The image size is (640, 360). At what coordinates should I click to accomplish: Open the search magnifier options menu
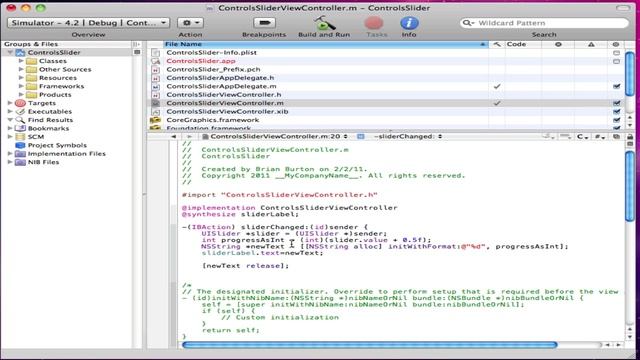pyautogui.click(x=468, y=23)
